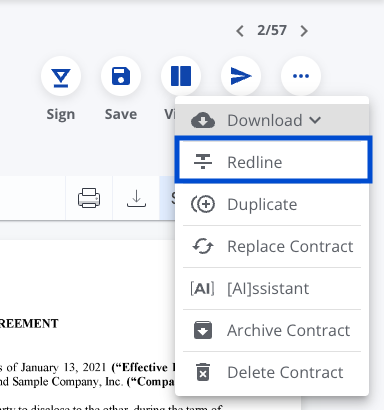Image resolution: width=384 pixels, height=410 pixels.
Task: Click the download arrow icon in document toolbar
Action: [x=136, y=198]
